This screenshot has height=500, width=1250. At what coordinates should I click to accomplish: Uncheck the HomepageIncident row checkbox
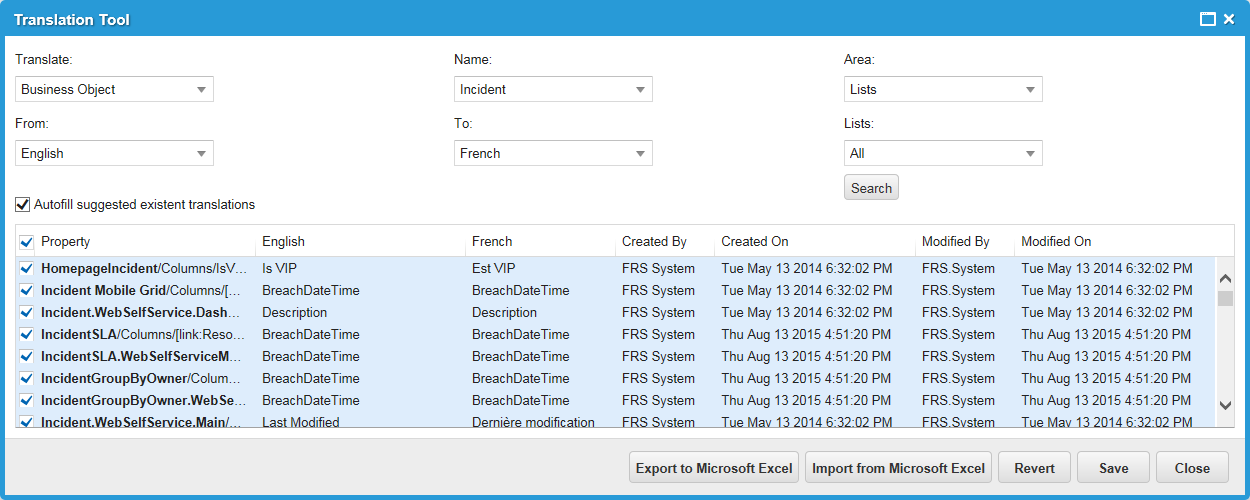click(x=27, y=269)
